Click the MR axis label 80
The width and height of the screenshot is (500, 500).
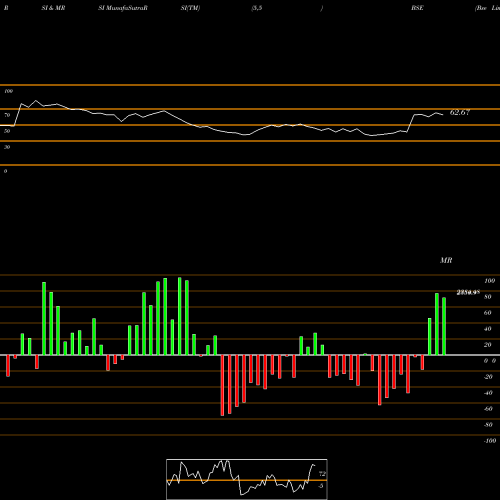(488, 297)
